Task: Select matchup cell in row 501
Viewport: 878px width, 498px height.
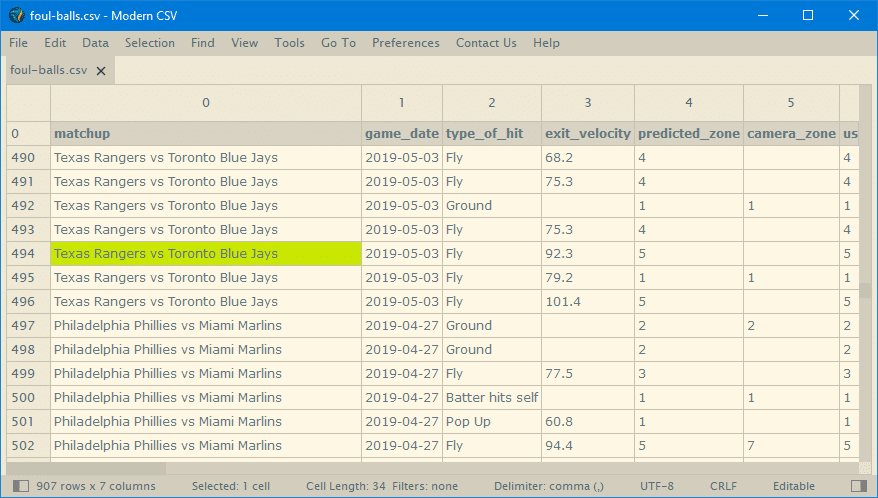Action: [206, 421]
